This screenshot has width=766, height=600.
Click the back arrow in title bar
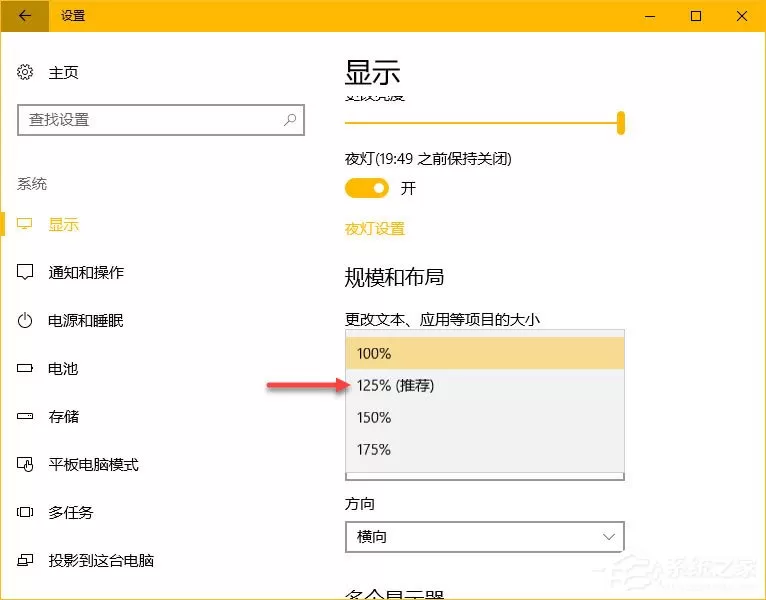[24, 16]
